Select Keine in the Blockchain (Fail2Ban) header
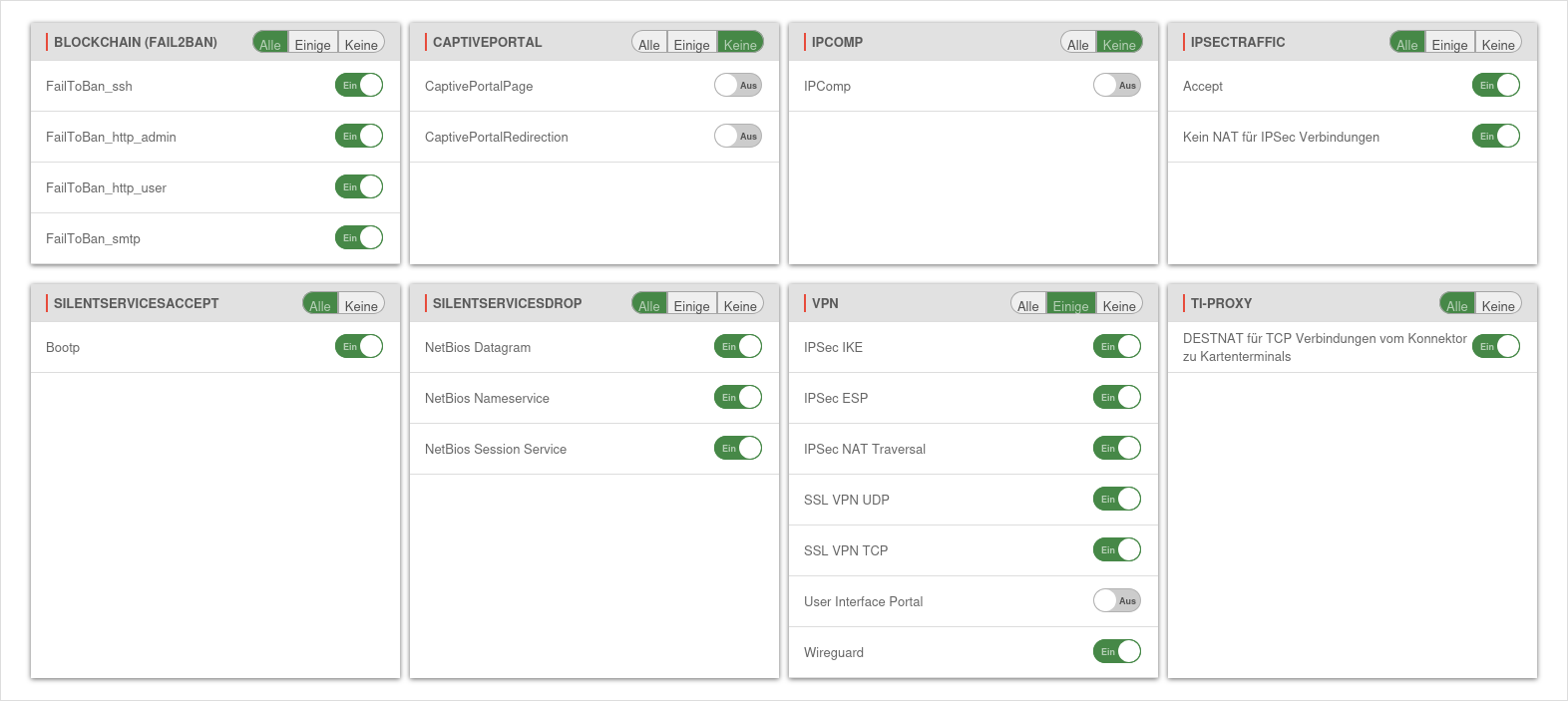The image size is (1568, 701). (x=361, y=44)
